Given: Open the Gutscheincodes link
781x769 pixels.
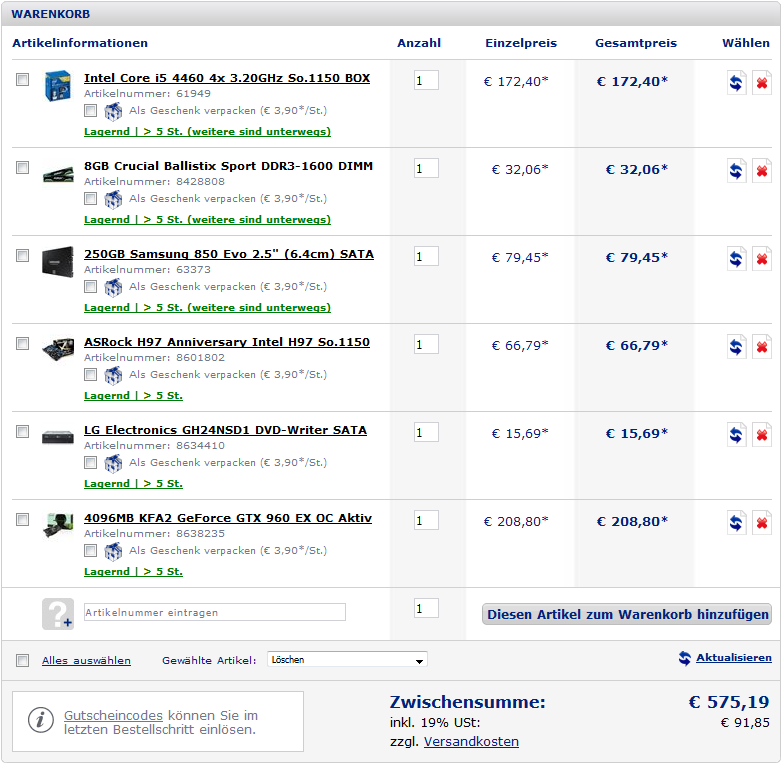Looking at the screenshot, I should (113, 716).
